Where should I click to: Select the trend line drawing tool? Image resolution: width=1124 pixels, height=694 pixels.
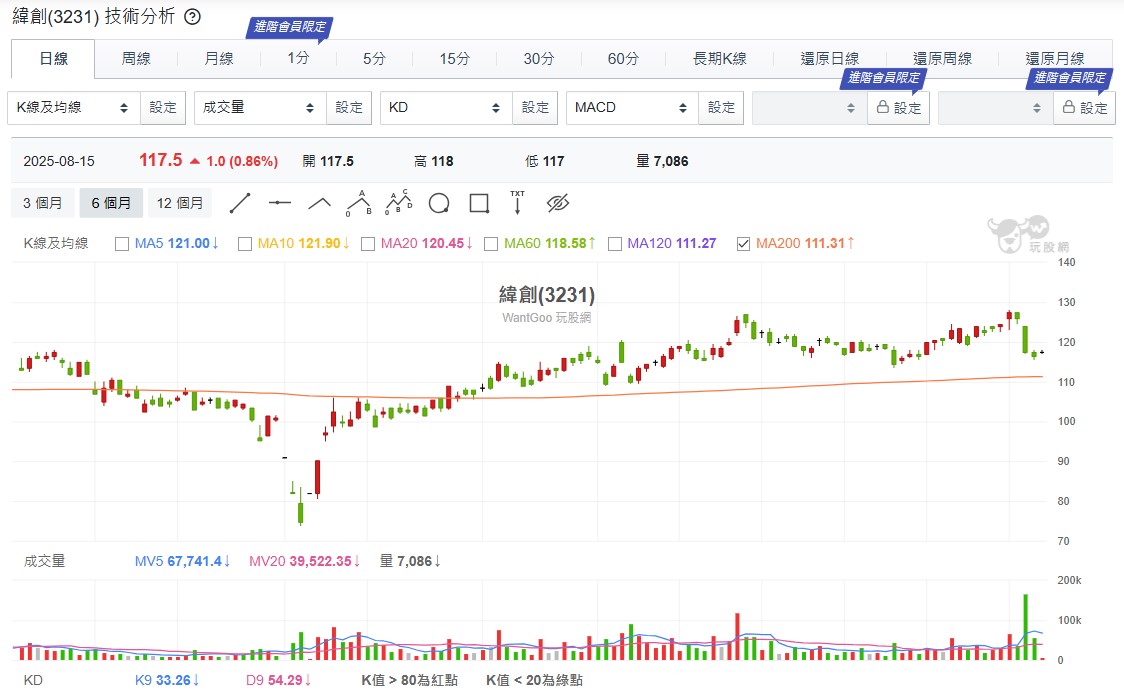[x=240, y=204]
